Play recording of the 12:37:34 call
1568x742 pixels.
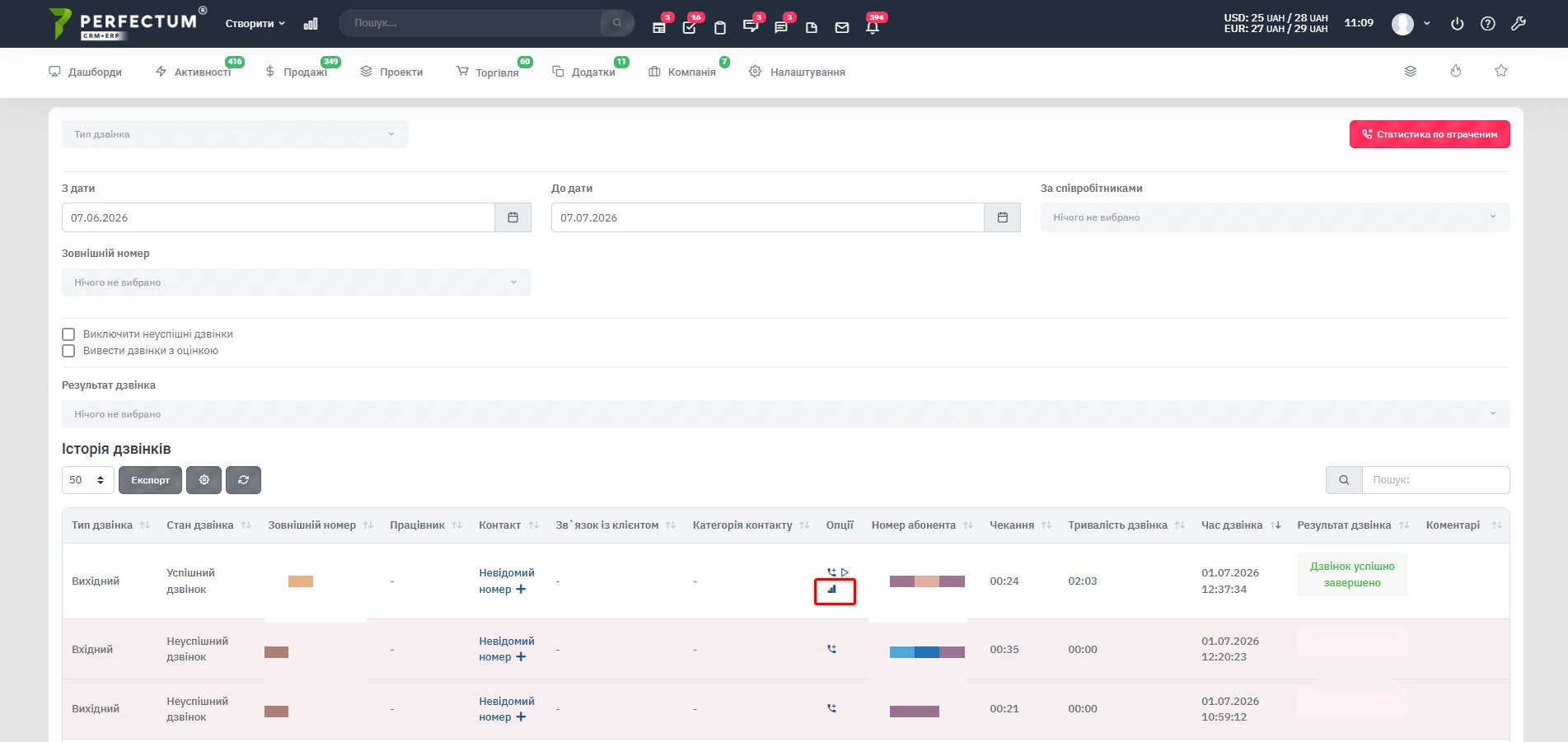pos(845,572)
